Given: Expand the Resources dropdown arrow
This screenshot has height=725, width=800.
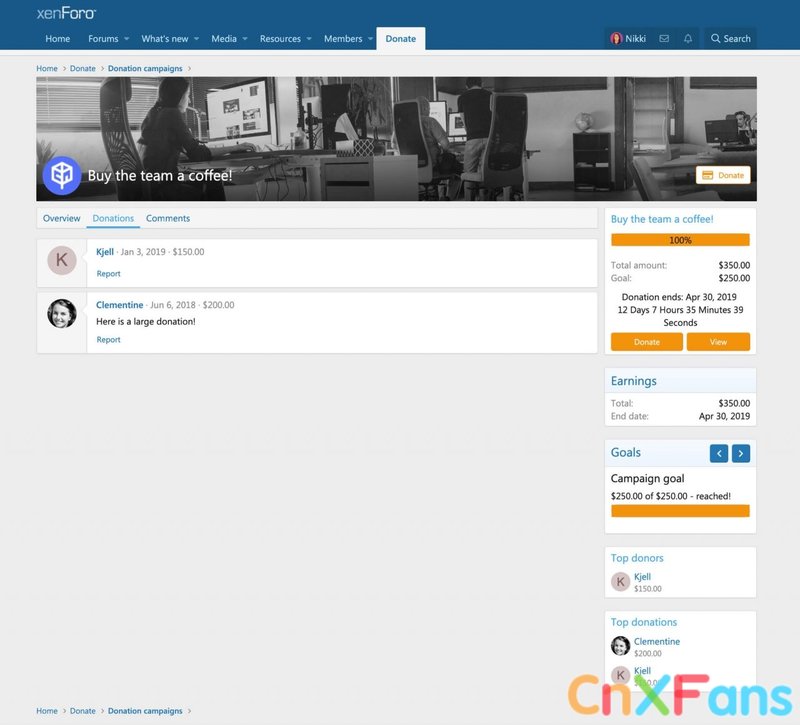Looking at the screenshot, I should point(309,39).
